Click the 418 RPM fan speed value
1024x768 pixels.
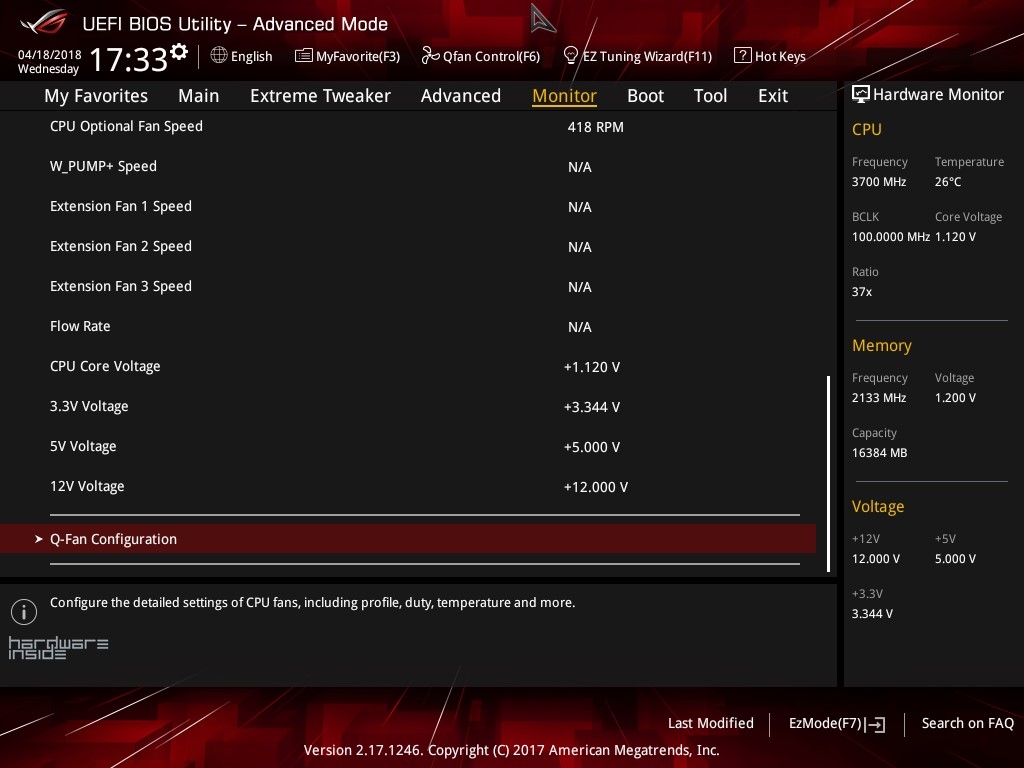click(596, 127)
